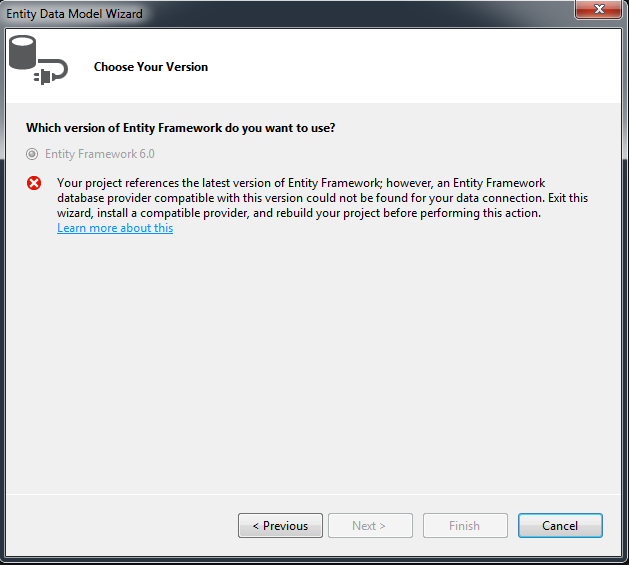Click blank white header area beside the heading
Viewport: 629px width, 565px height.
413,67
